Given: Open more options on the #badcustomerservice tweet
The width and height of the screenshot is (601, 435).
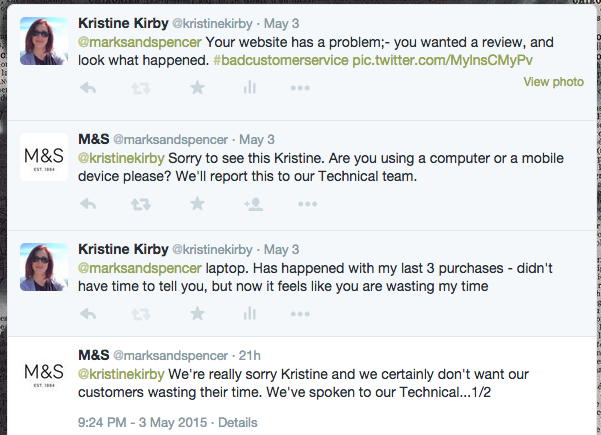Looking at the screenshot, I should click(300, 88).
